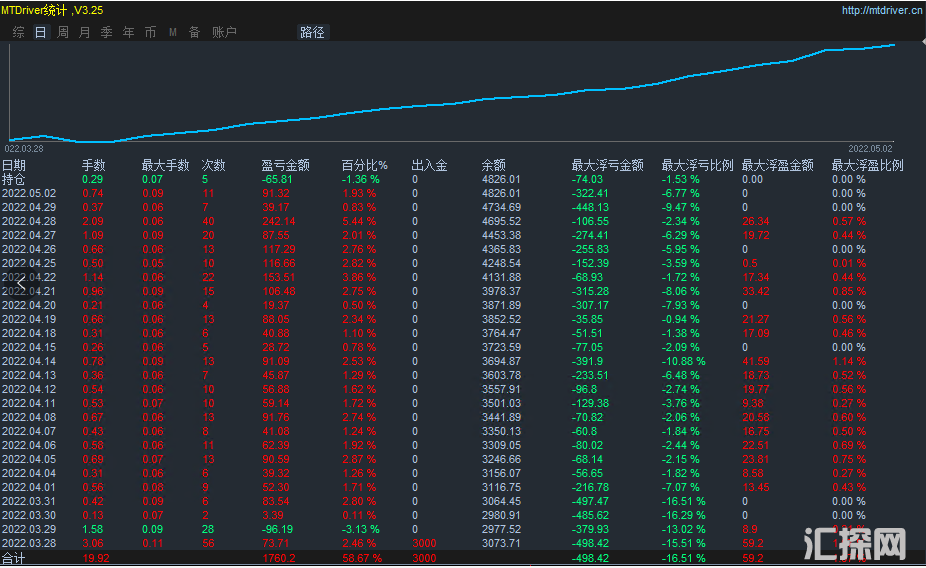Click the left arrow chevron icon
The image size is (926, 568).
tap(21, 284)
